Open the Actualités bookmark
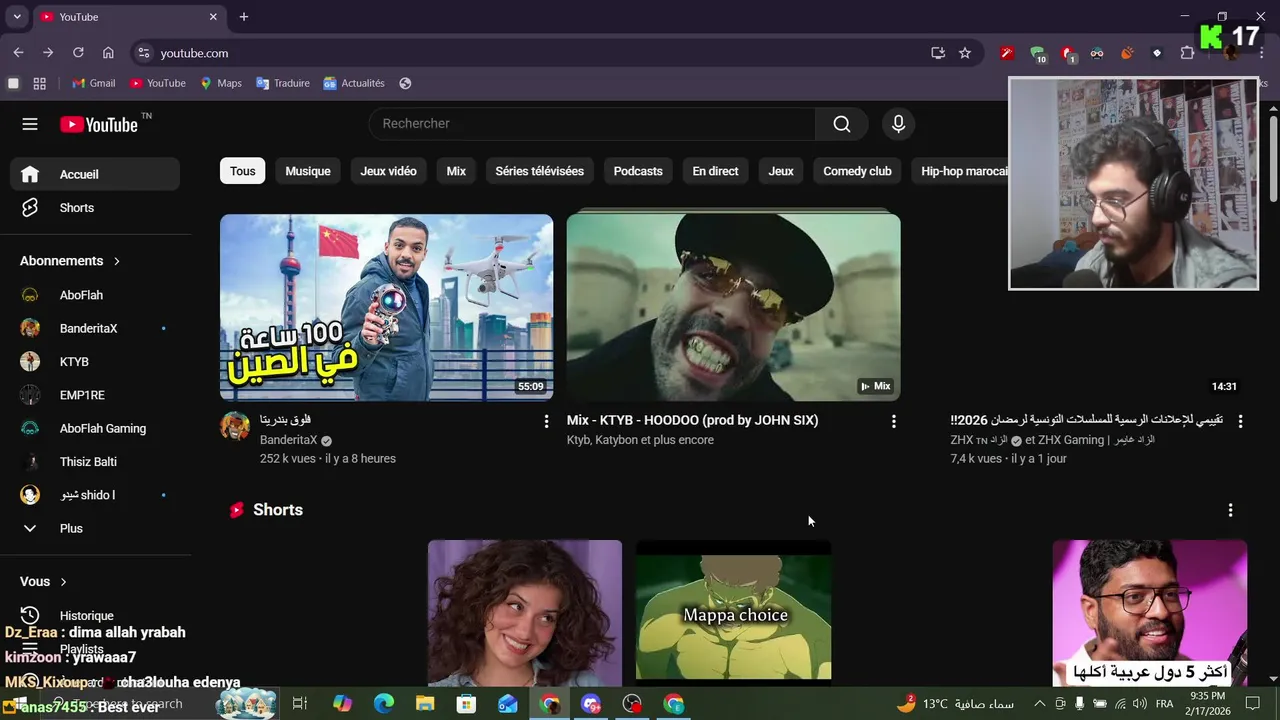 click(x=354, y=83)
